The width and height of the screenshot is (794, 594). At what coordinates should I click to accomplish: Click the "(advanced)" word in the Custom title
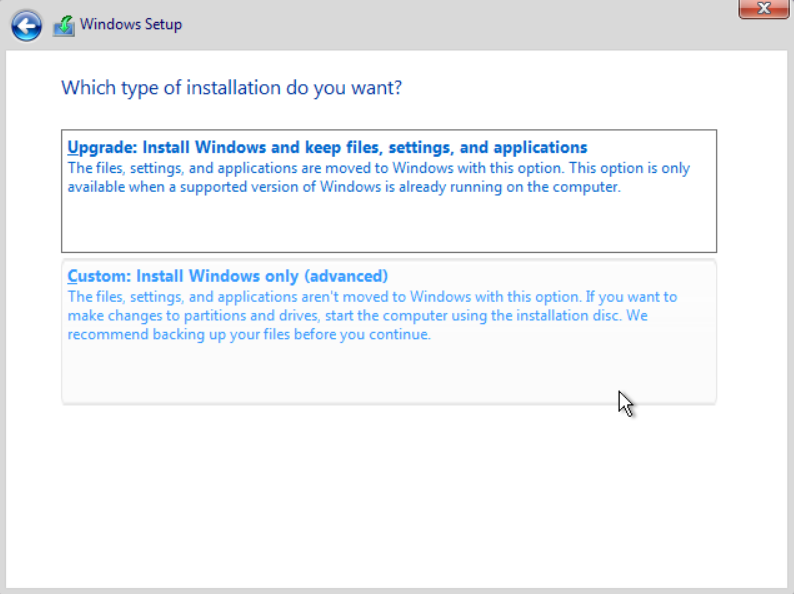coord(346,276)
